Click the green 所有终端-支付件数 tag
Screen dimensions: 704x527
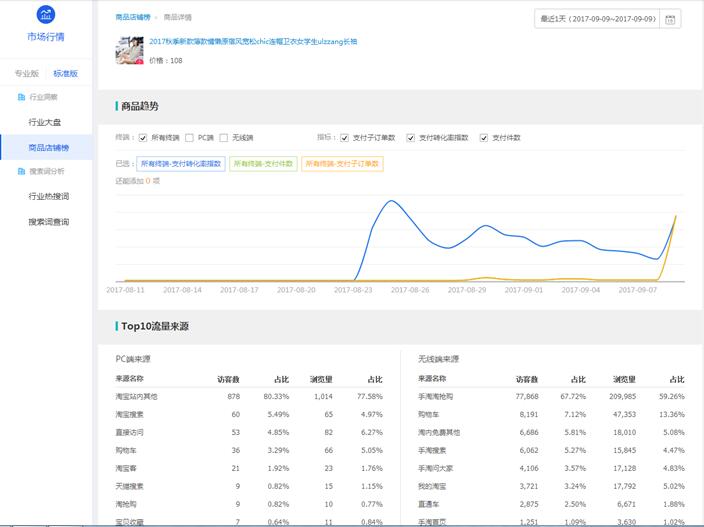click(263, 164)
